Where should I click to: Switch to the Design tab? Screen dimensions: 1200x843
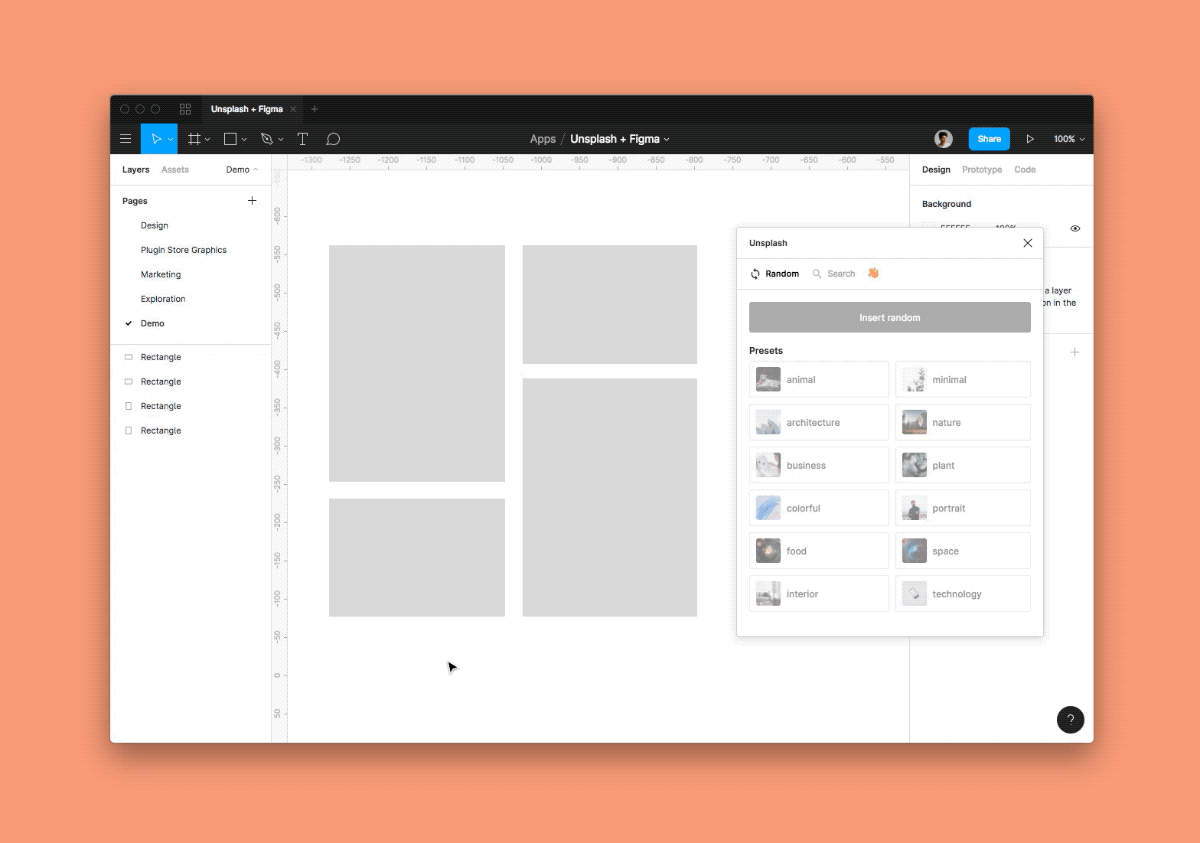click(936, 170)
